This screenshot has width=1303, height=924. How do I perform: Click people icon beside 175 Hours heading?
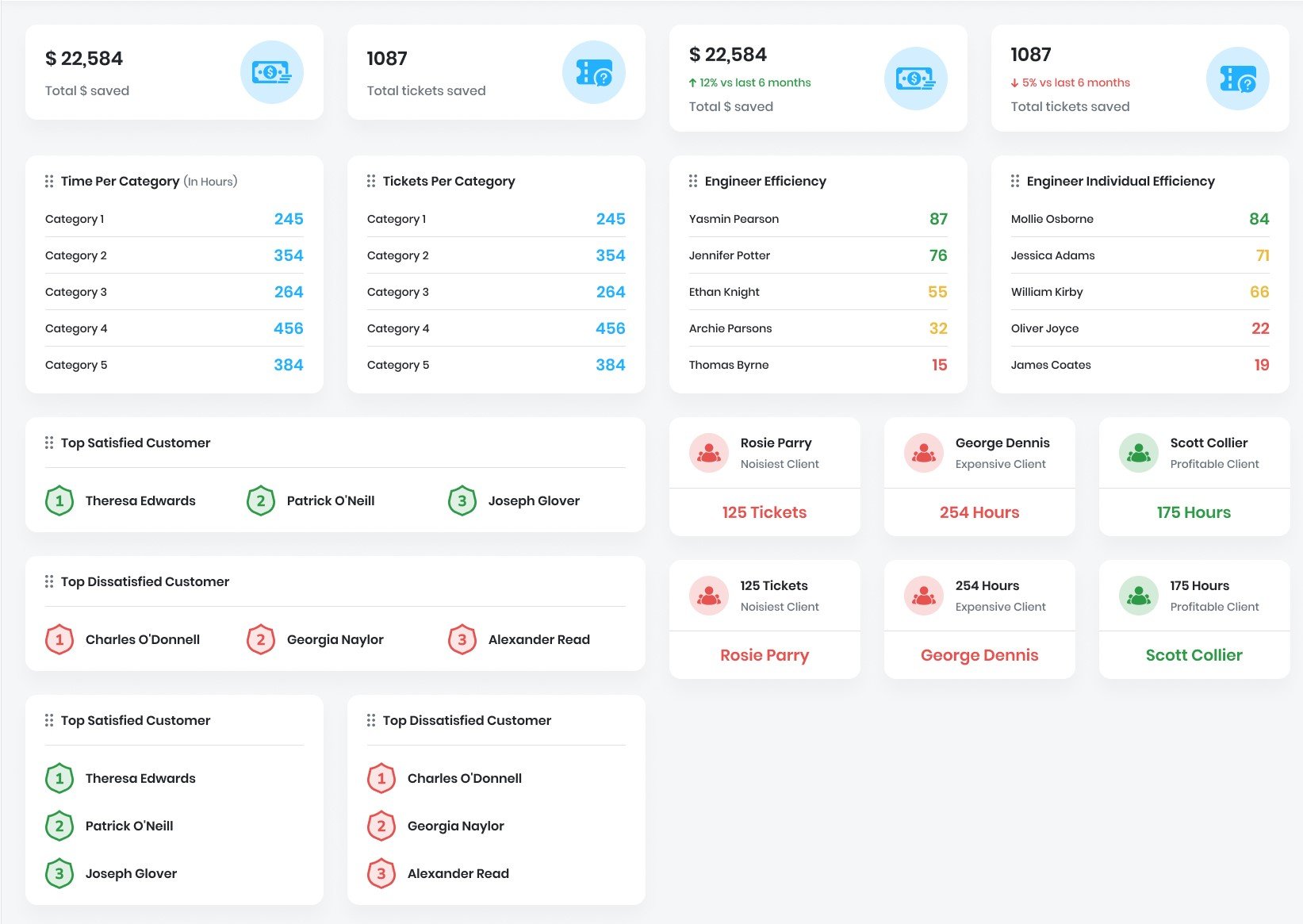tap(1139, 596)
